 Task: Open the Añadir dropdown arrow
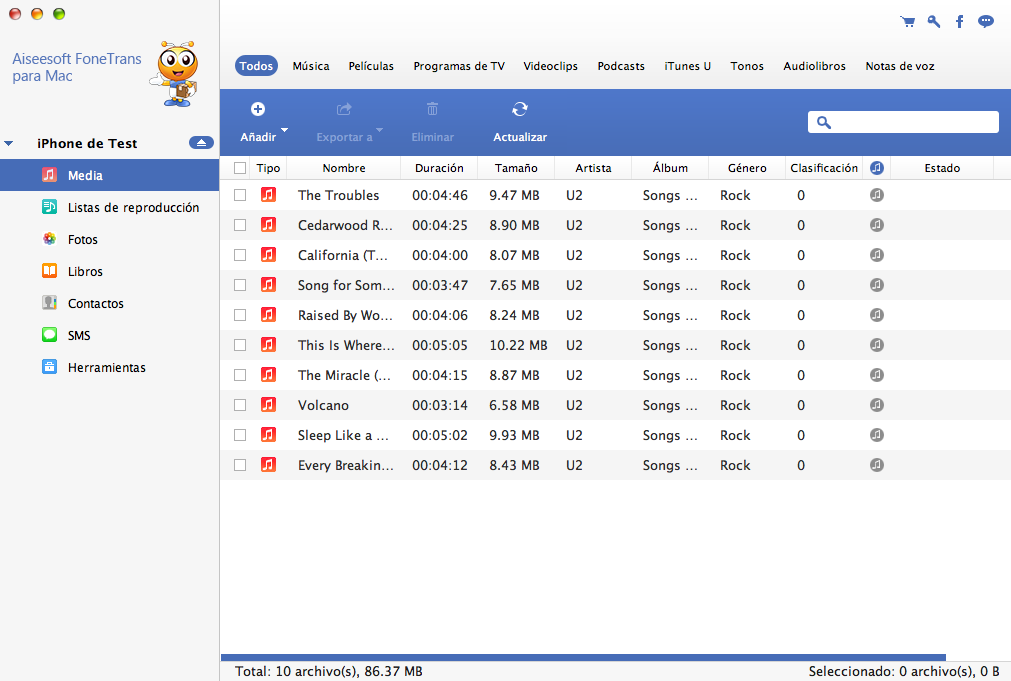(284, 130)
